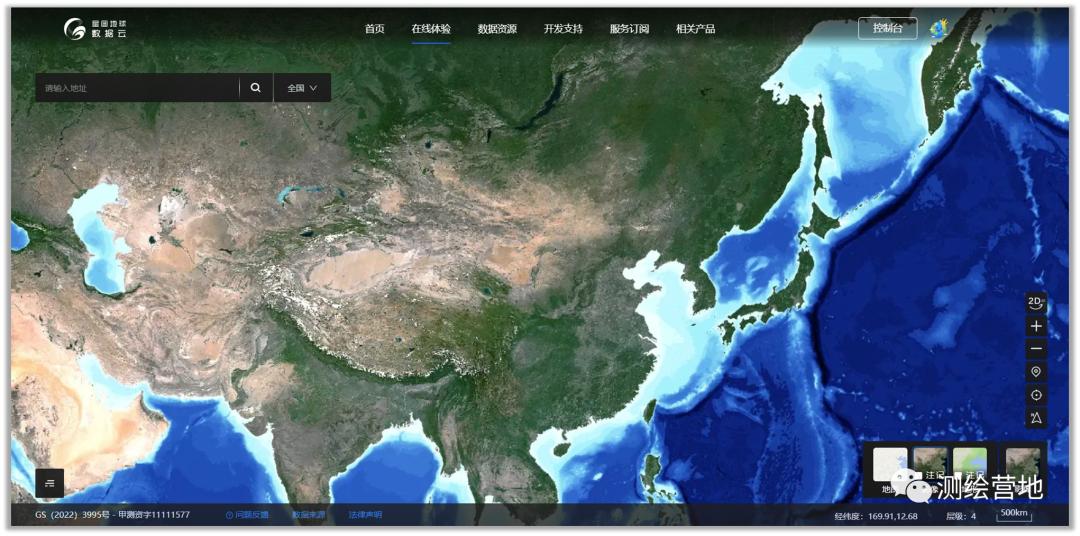Open the 相关产品 menu item
The width and height of the screenshot is (1080, 536).
(x=695, y=29)
